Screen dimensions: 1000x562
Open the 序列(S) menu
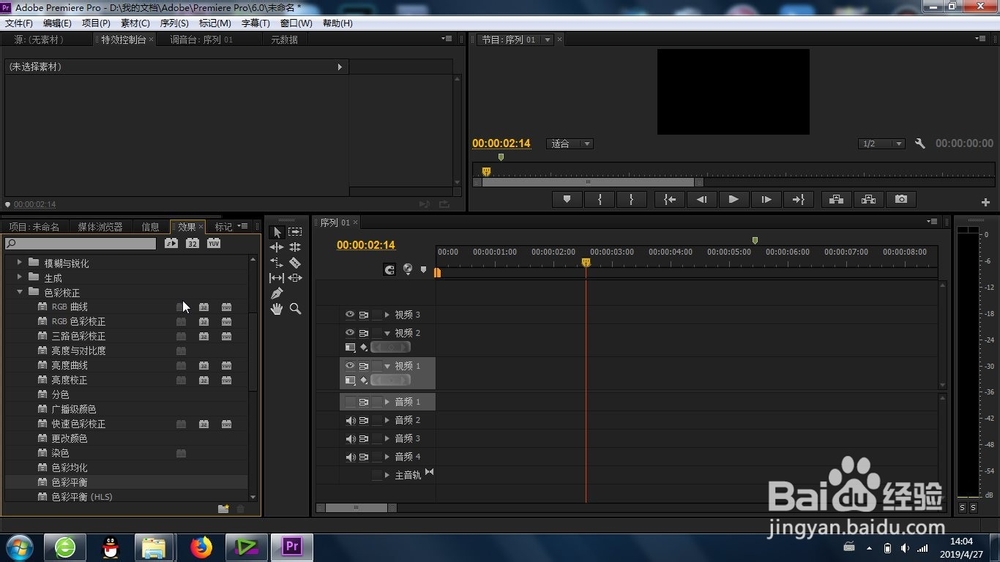(173, 23)
